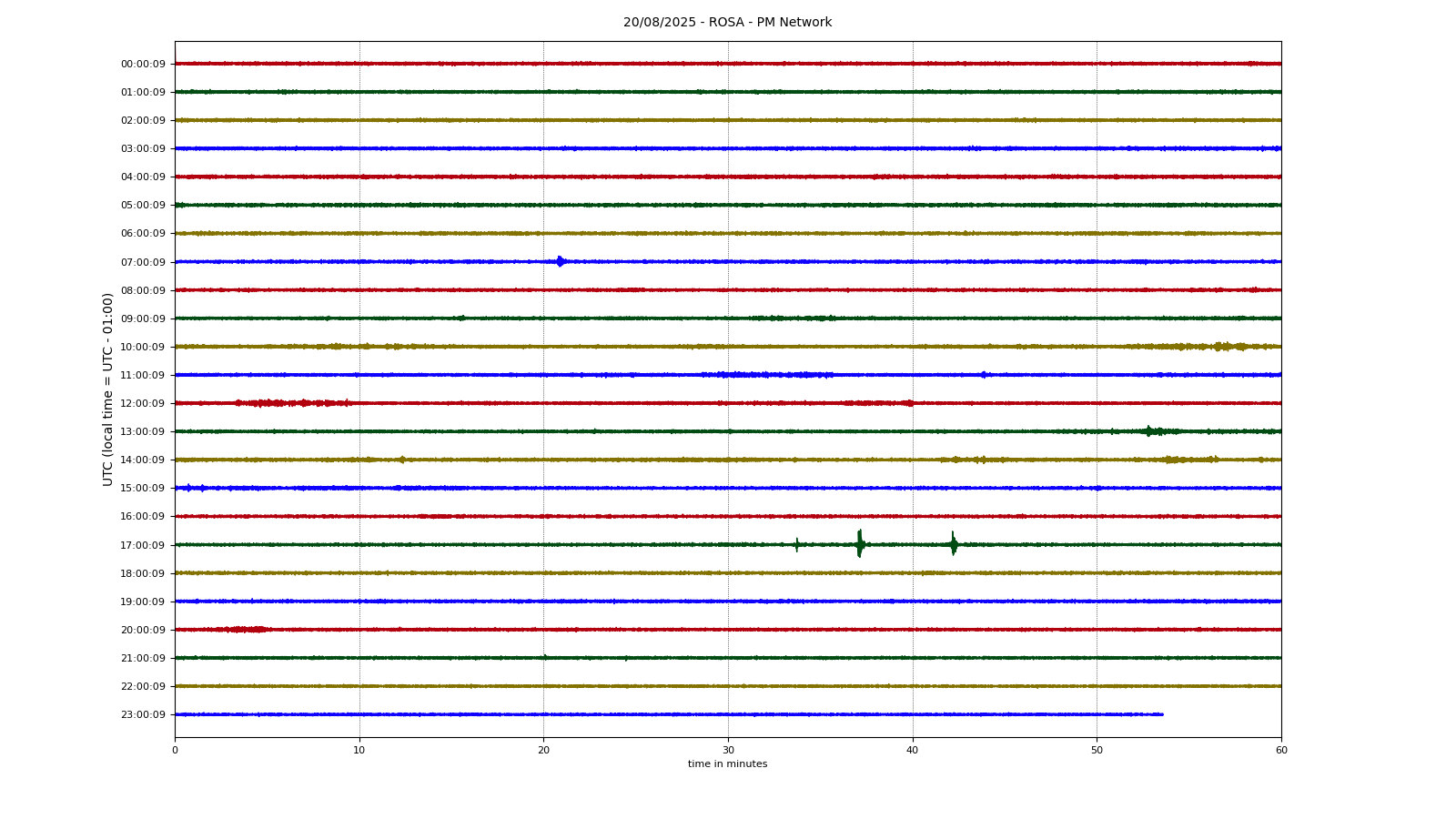Viewport: 1456px width, 819px height.
Task: Inspect the blue burst near minute 30 at 11:00:09
Action: pyautogui.click(x=769, y=375)
